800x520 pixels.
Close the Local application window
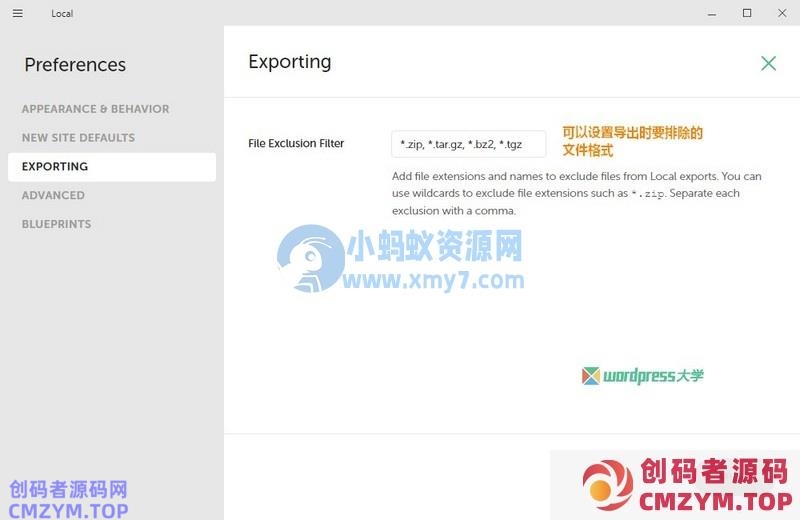782,13
